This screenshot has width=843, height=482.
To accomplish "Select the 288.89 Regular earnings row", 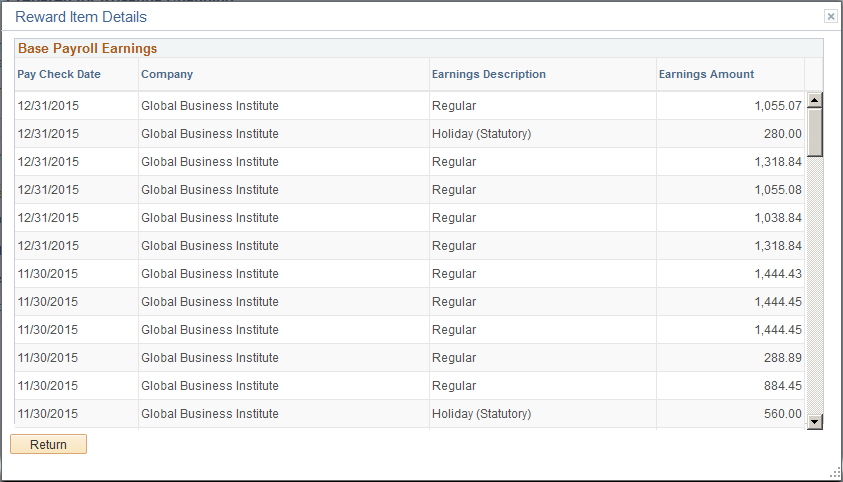I will 410,358.
